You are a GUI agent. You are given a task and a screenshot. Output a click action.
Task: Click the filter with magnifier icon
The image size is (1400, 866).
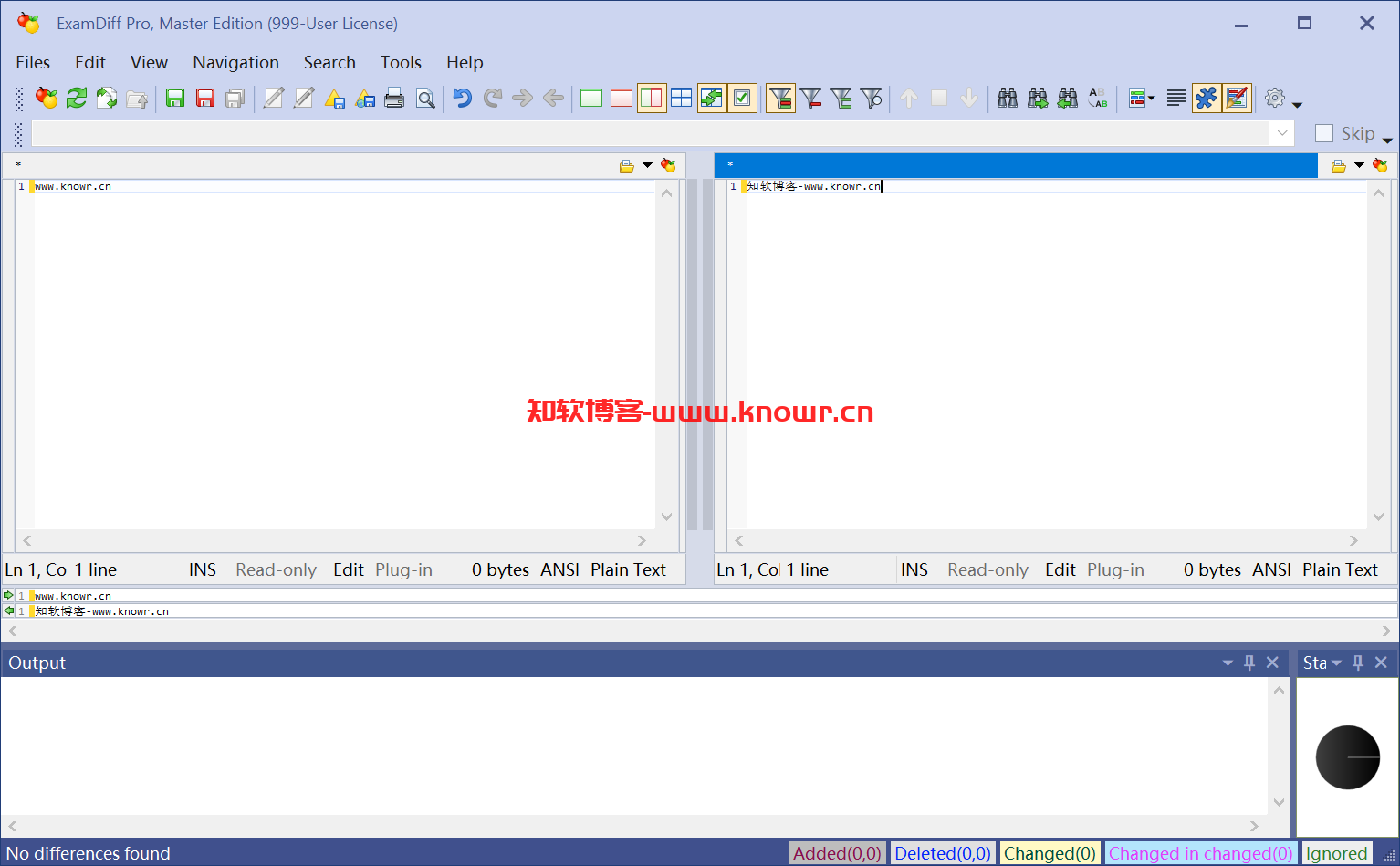tap(872, 98)
